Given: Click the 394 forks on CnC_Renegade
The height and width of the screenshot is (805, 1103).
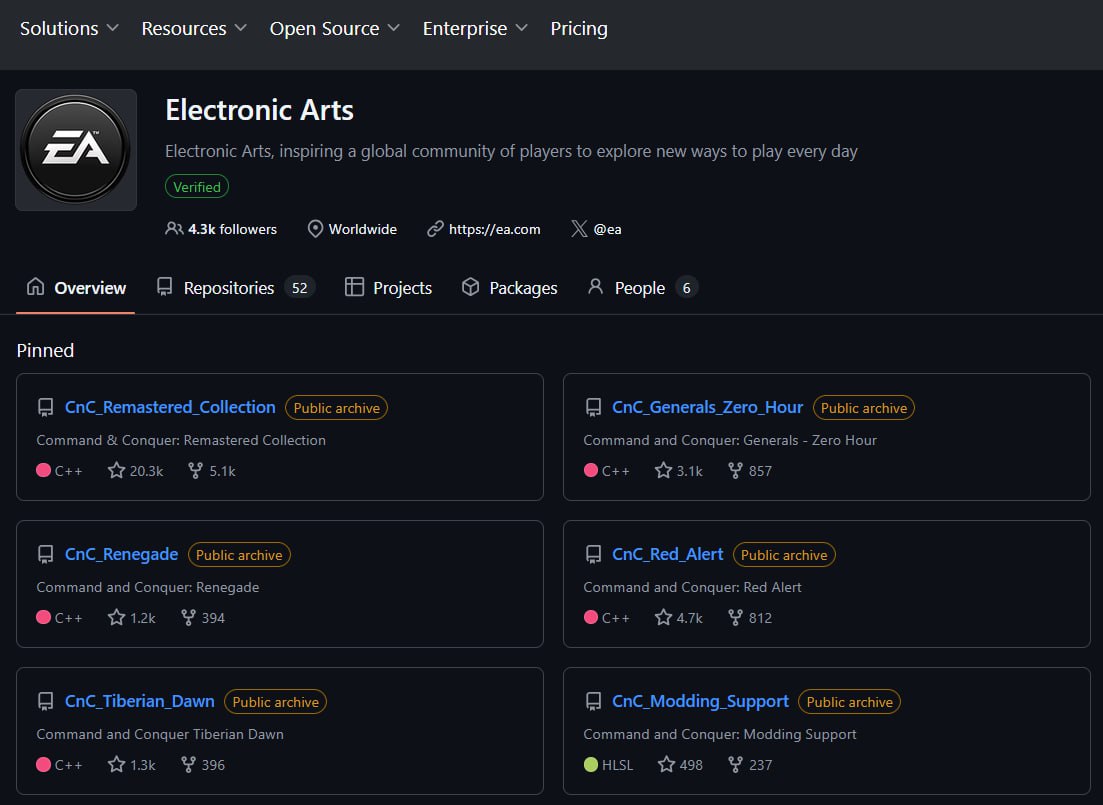Looking at the screenshot, I should (x=203, y=618).
